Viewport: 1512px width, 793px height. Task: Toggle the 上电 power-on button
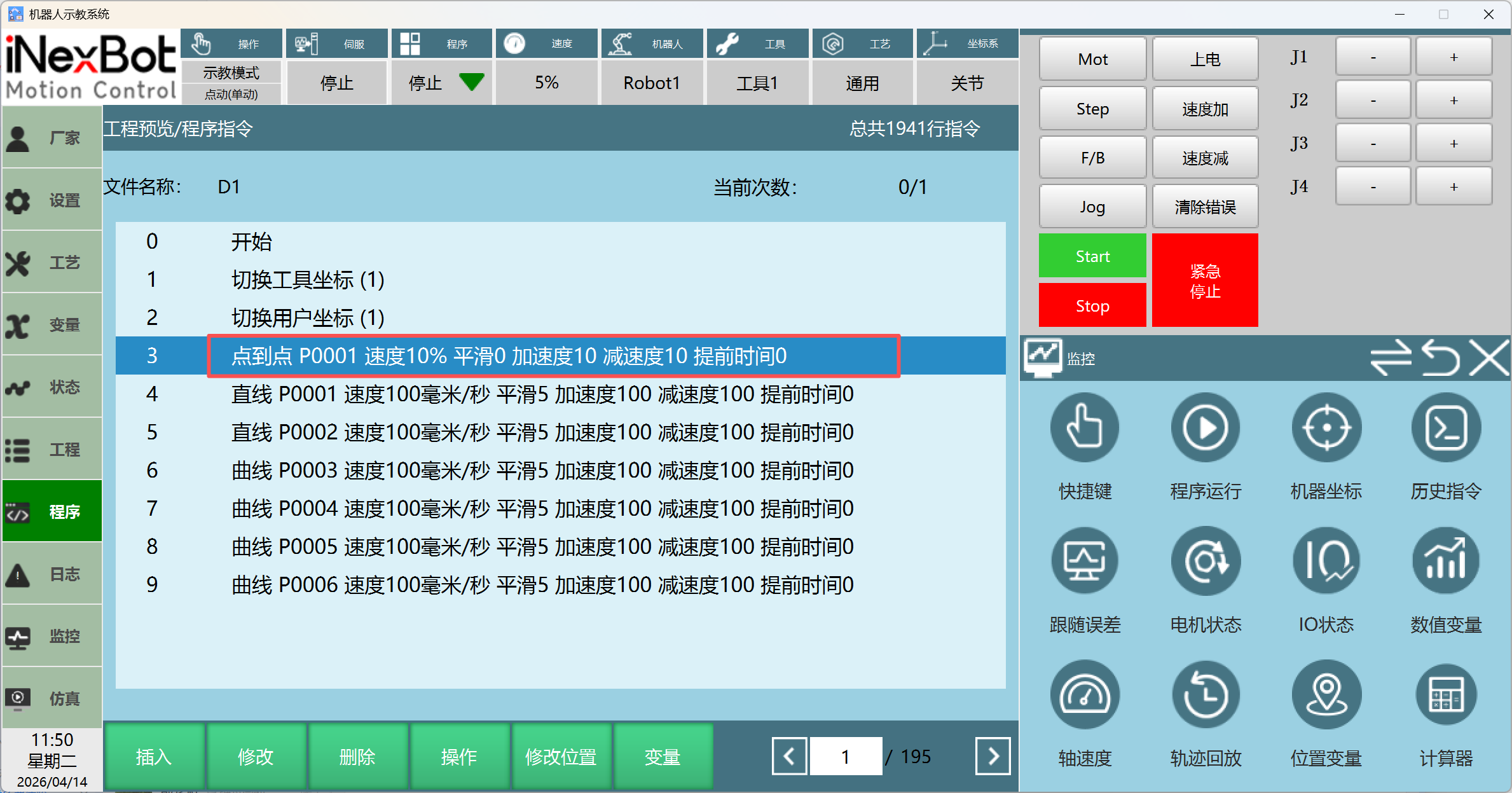[x=1205, y=59]
